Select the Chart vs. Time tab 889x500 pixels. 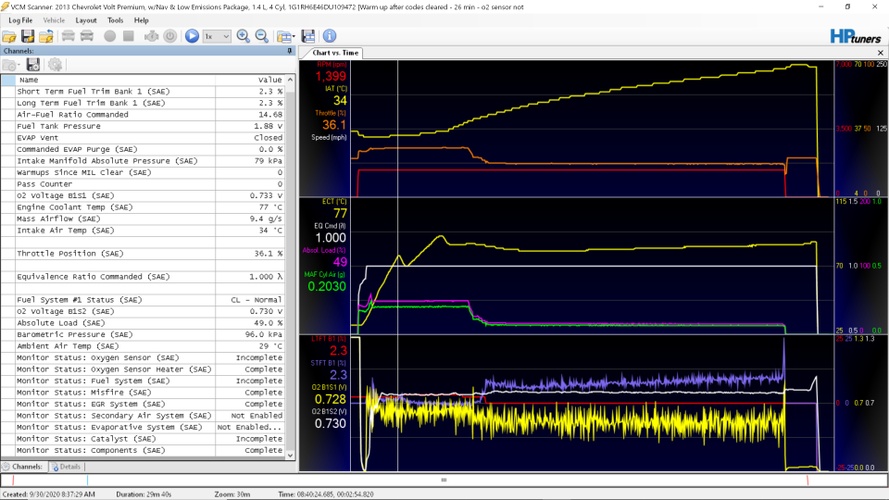pos(335,53)
